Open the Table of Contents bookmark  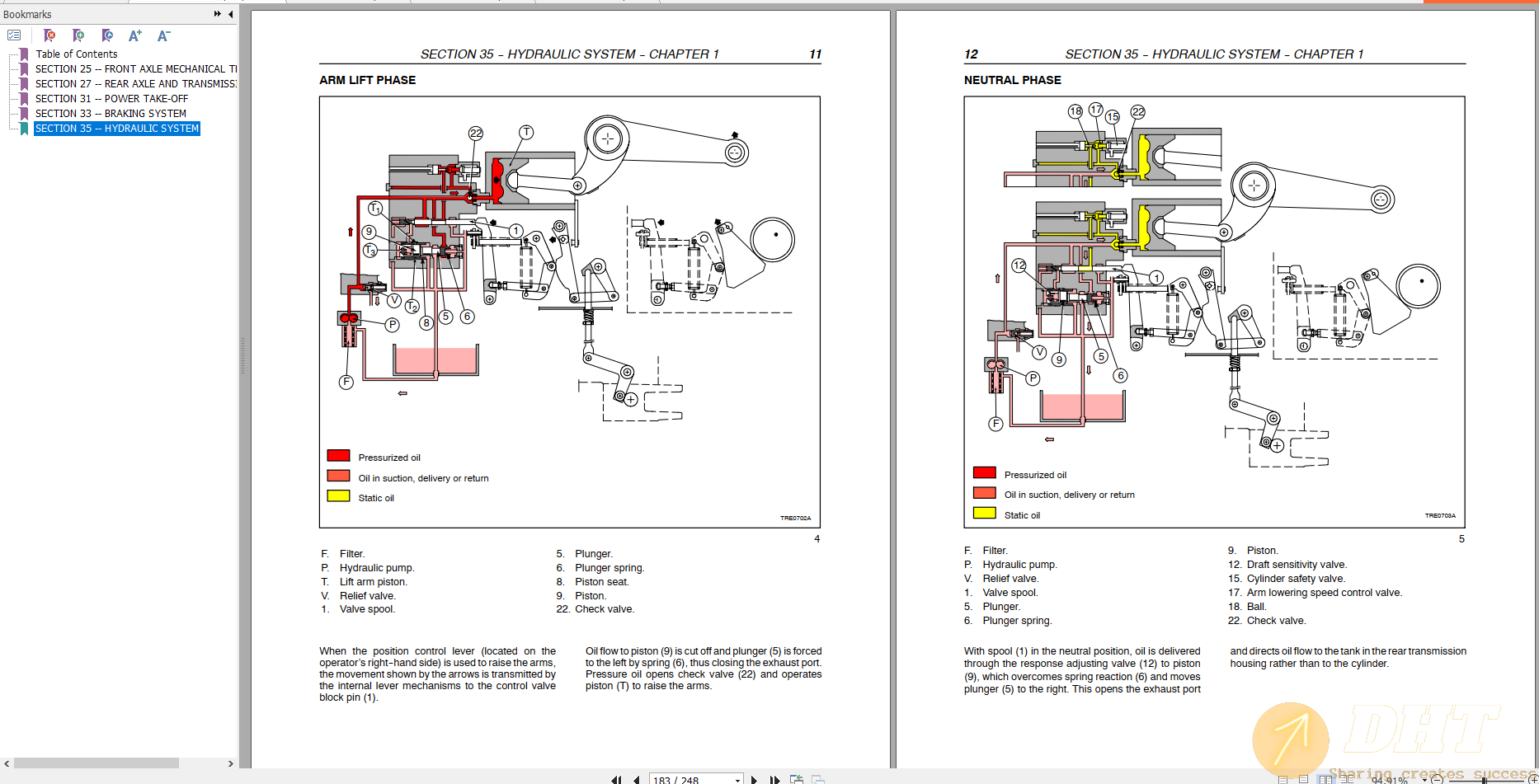coord(77,54)
